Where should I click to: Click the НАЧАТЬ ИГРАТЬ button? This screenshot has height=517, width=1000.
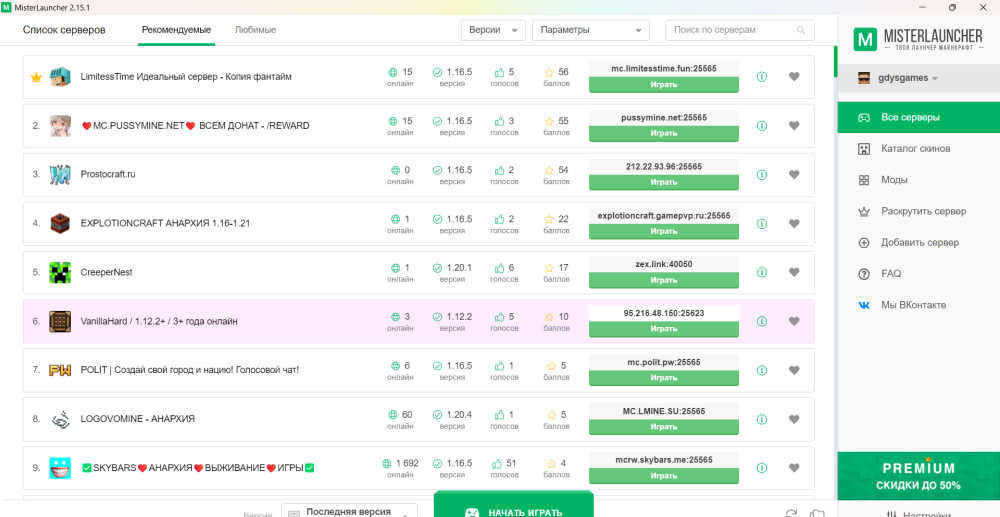[513, 505]
